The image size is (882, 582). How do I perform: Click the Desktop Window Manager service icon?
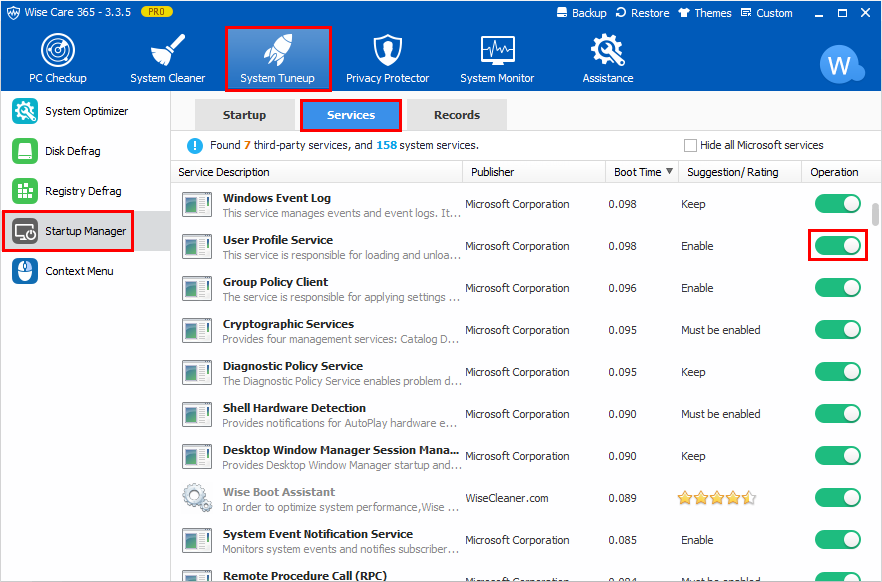click(197, 457)
